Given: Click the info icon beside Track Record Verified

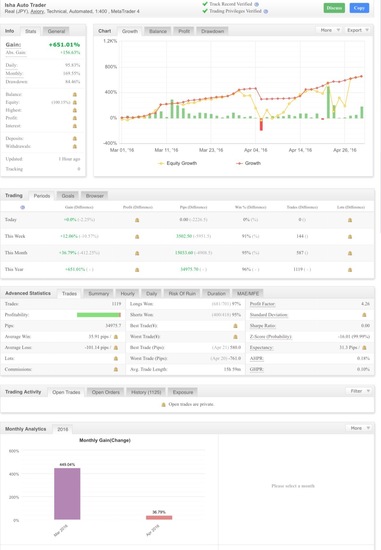Looking at the screenshot, I should coord(256,4).
